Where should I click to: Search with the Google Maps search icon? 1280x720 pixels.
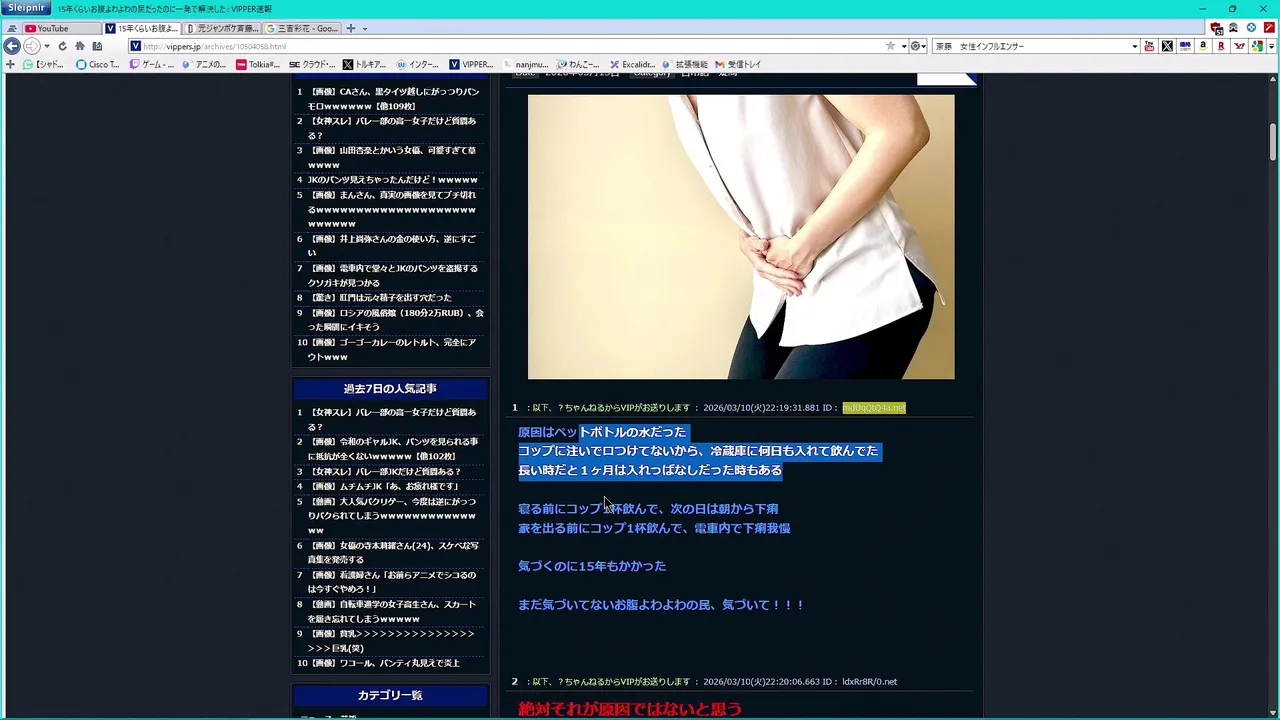tap(1256, 46)
